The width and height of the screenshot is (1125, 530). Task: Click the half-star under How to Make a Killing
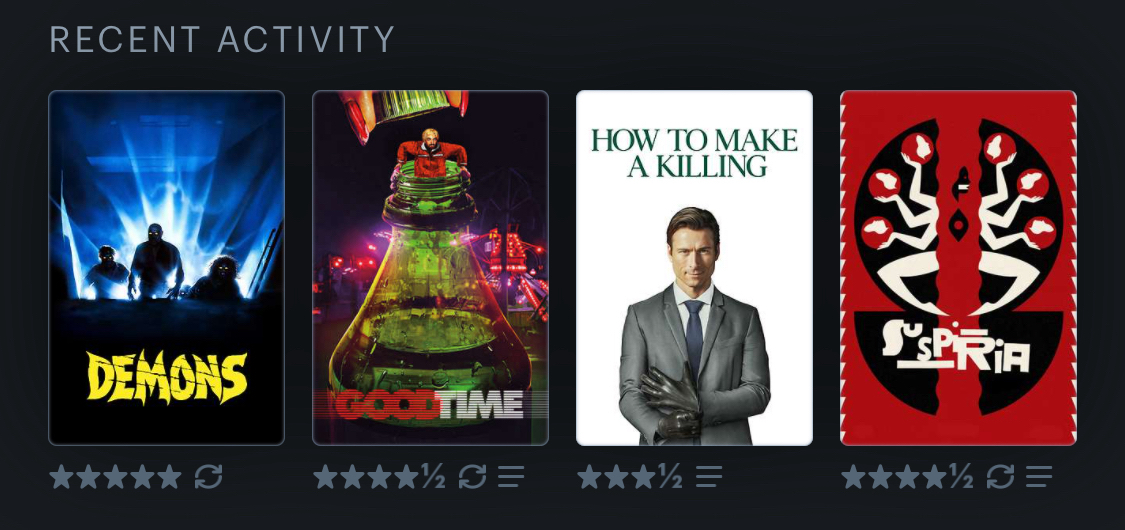[670, 476]
